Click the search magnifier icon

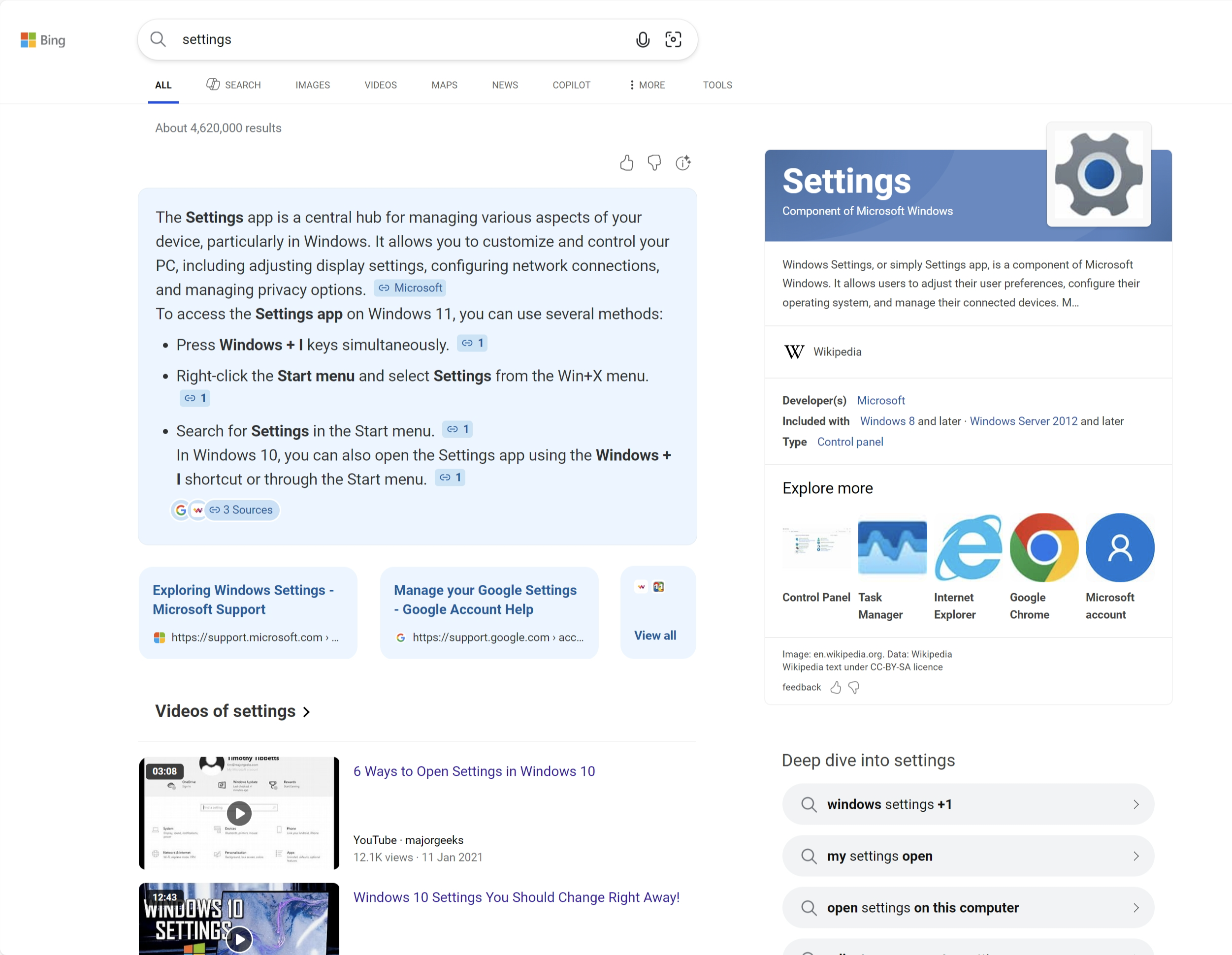coord(158,39)
